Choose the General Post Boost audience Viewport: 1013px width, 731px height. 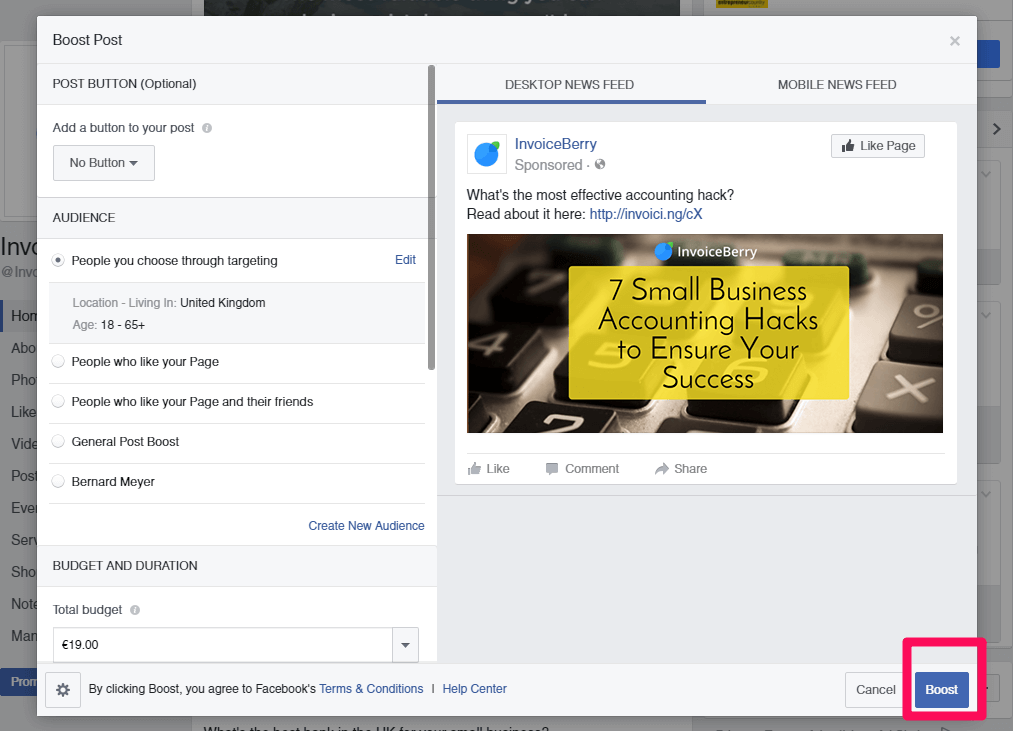coord(58,441)
